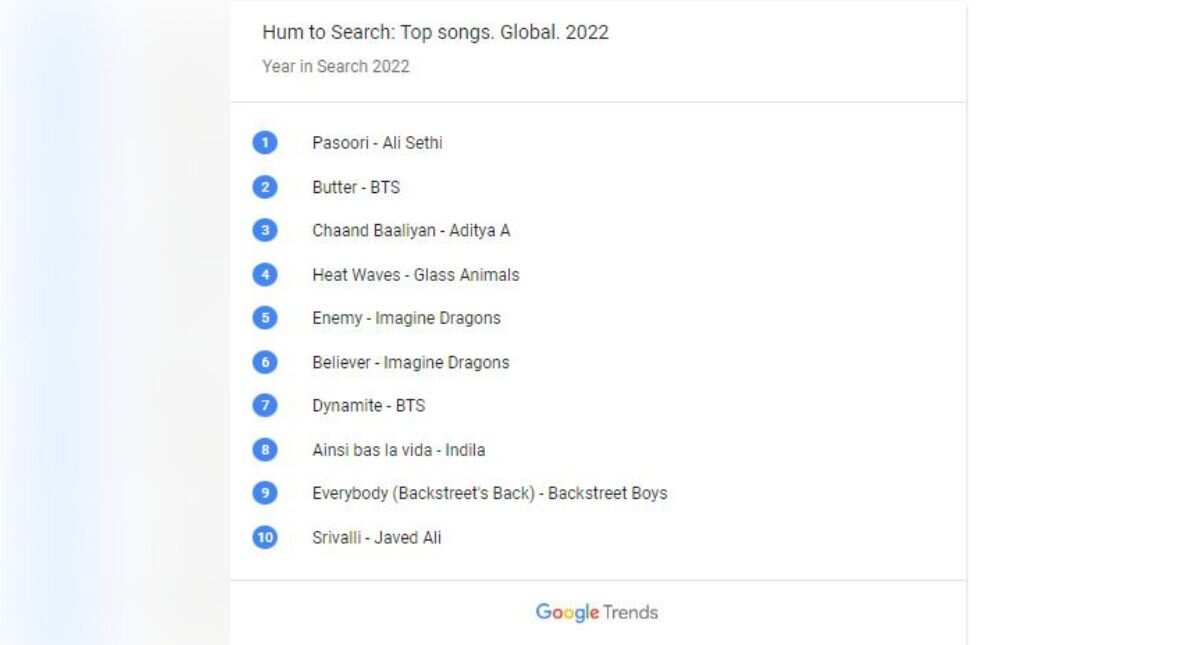Click the number 7 rank badge
This screenshot has width=1200, height=645.
coord(264,406)
